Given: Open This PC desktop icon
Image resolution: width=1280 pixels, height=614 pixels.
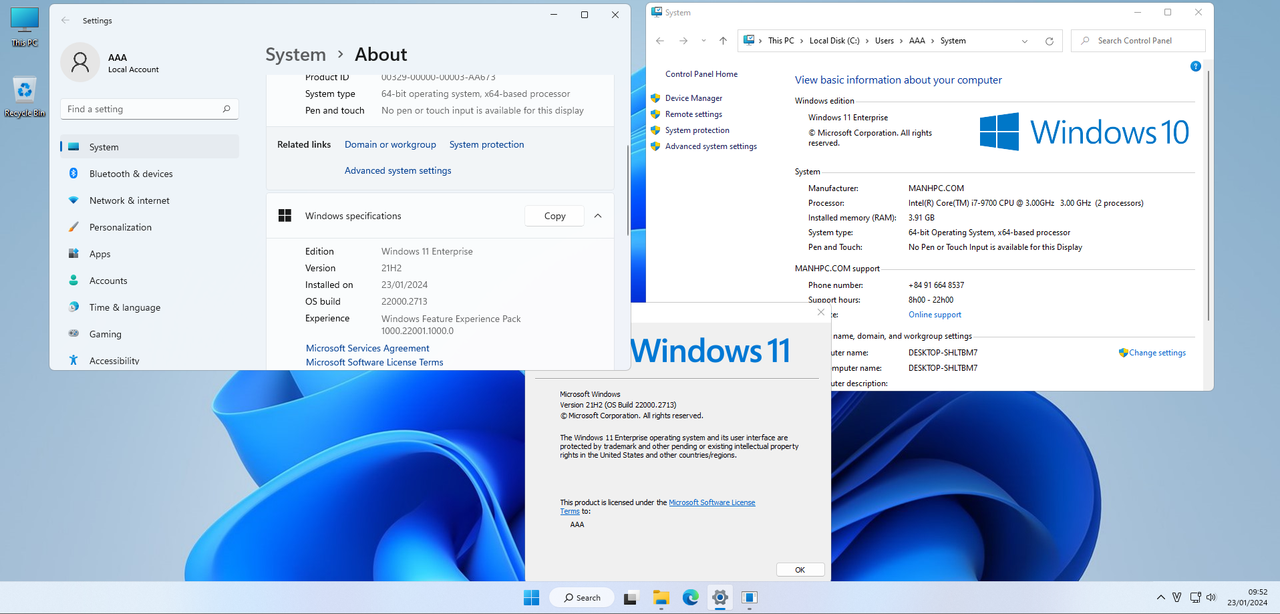Looking at the screenshot, I should [x=24, y=27].
